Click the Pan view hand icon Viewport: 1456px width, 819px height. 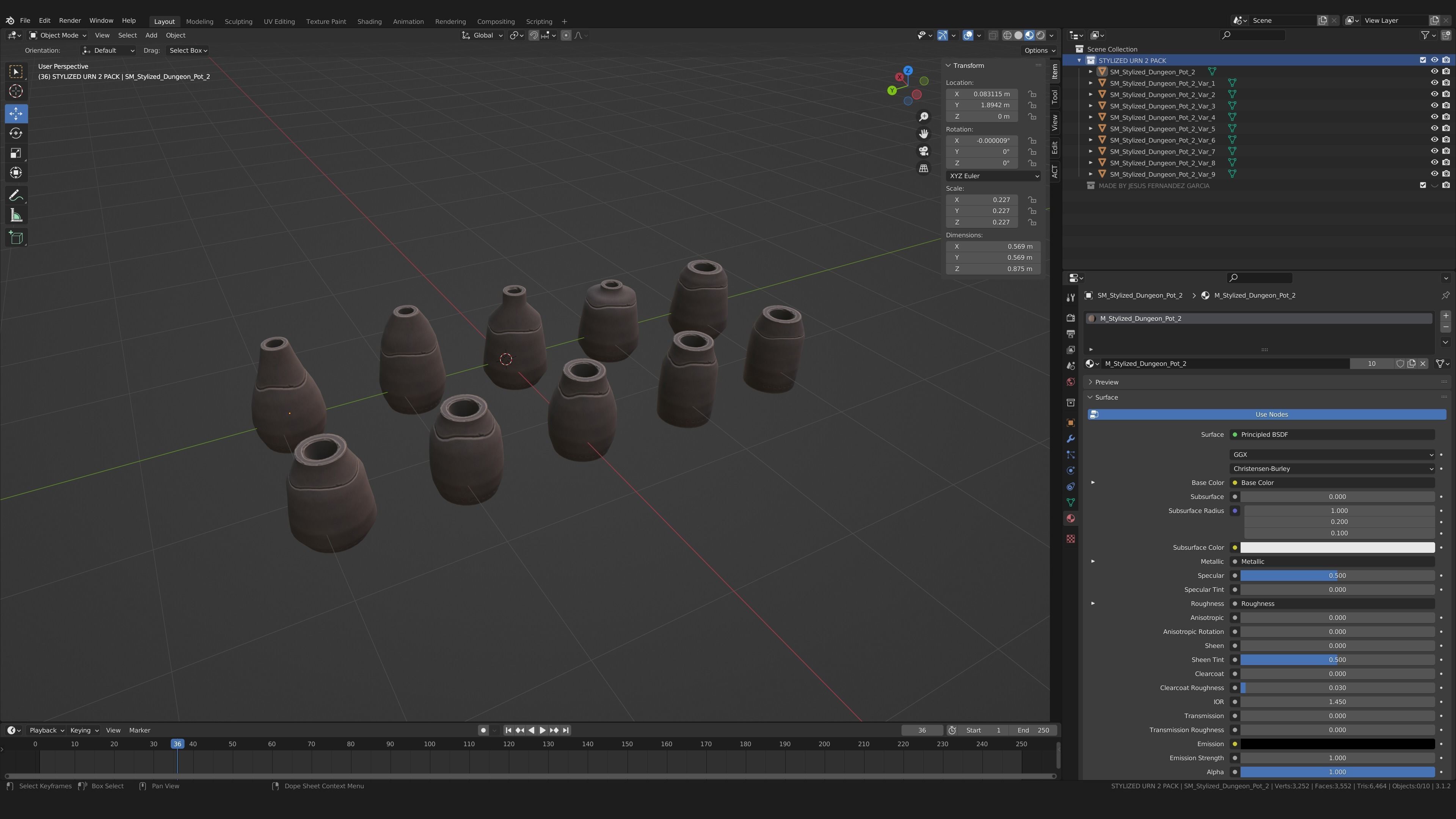(924, 134)
